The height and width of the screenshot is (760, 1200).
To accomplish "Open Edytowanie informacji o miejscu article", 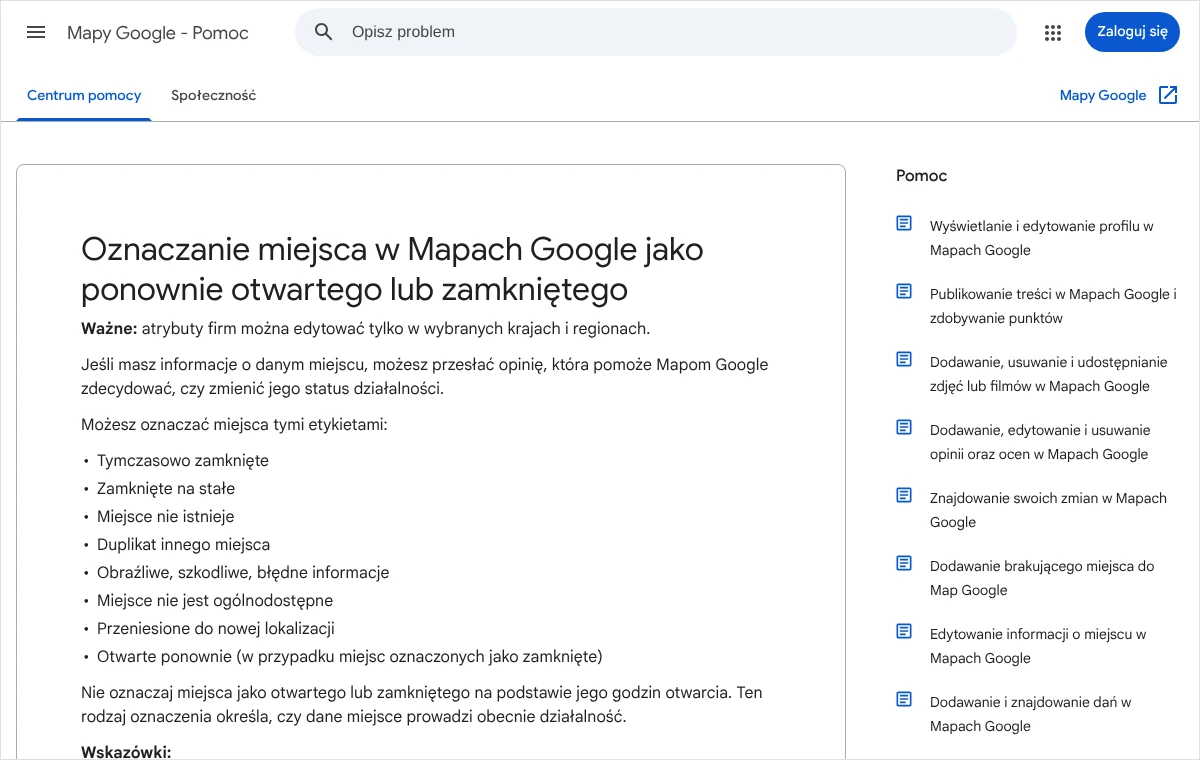I will pos(1038,646).
